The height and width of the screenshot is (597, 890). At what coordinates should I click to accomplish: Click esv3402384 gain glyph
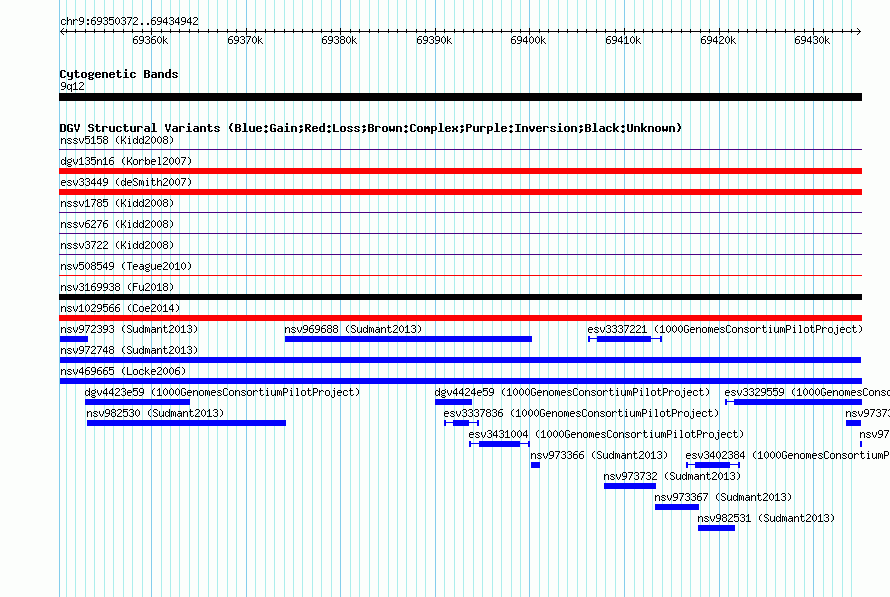713,465
